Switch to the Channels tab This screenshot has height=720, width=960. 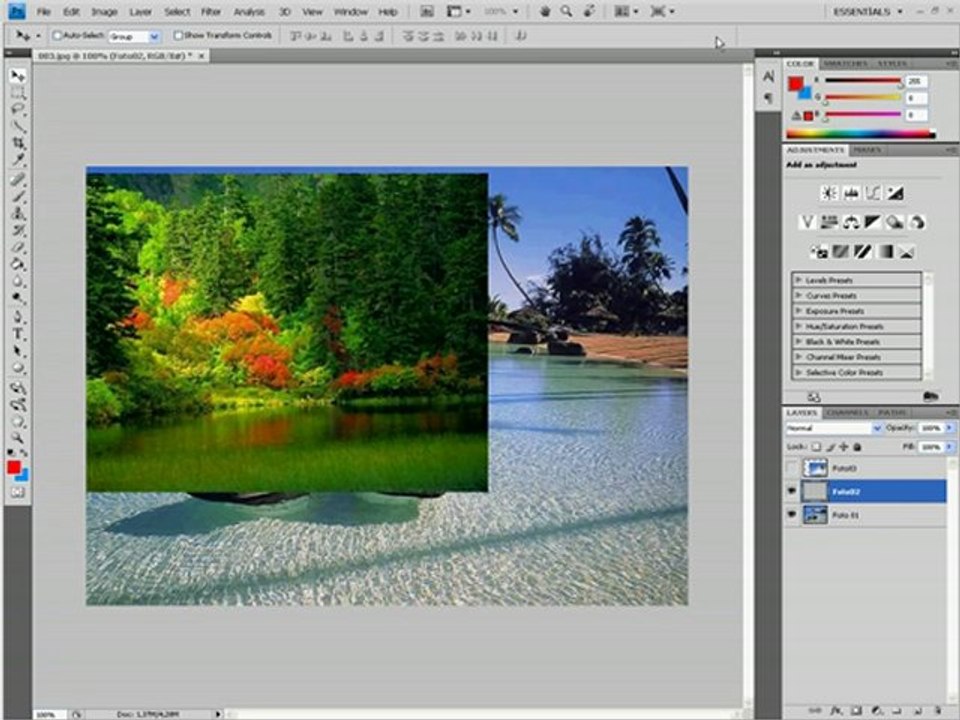coord(847,413)
